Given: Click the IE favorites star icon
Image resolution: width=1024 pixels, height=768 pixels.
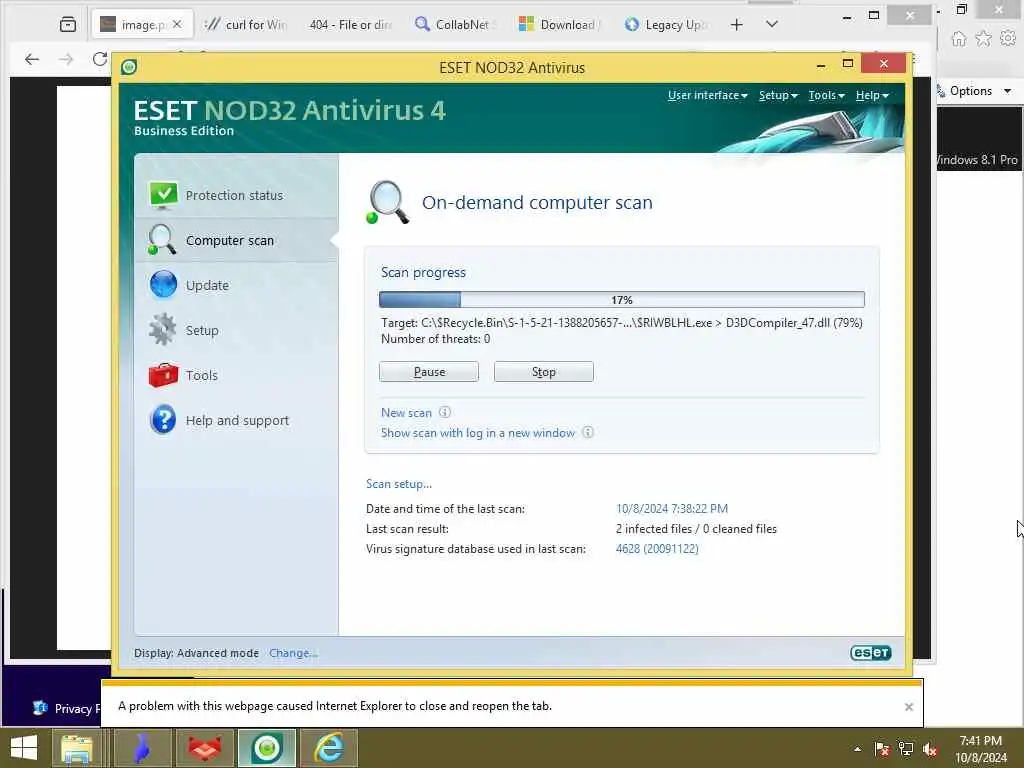Looking at the screenshot, I should point(983,39).
